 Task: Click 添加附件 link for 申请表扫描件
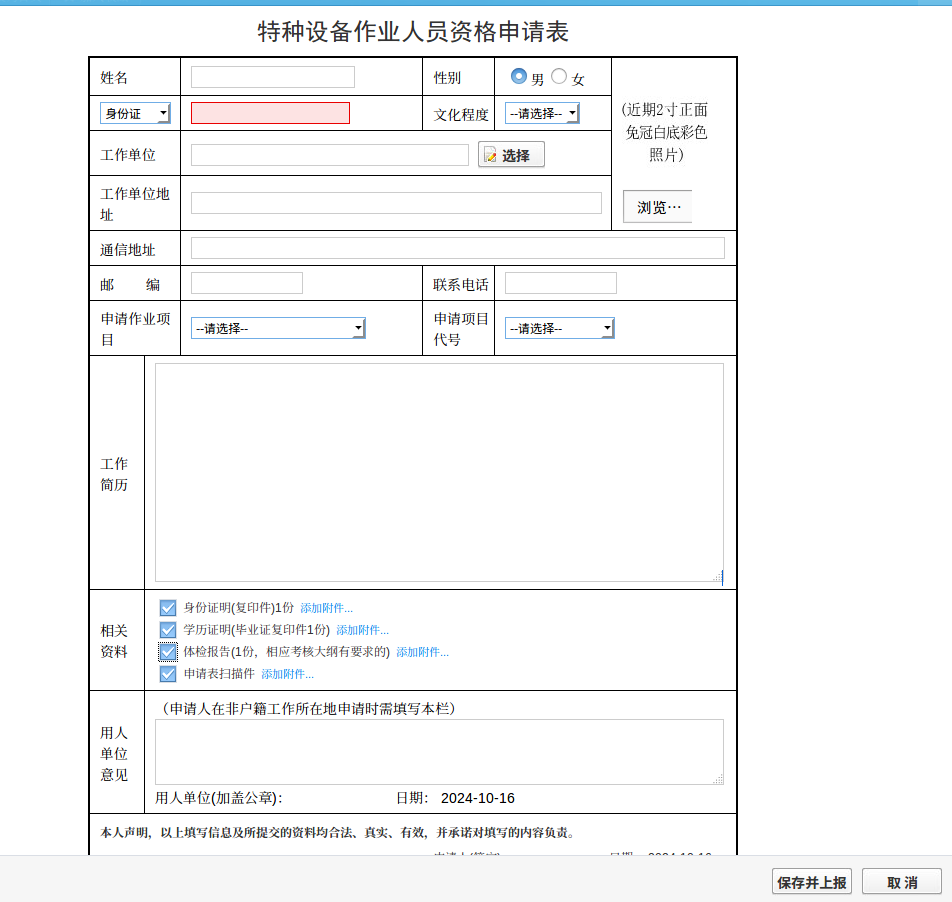pyautogui.click(x=287, y=674)
